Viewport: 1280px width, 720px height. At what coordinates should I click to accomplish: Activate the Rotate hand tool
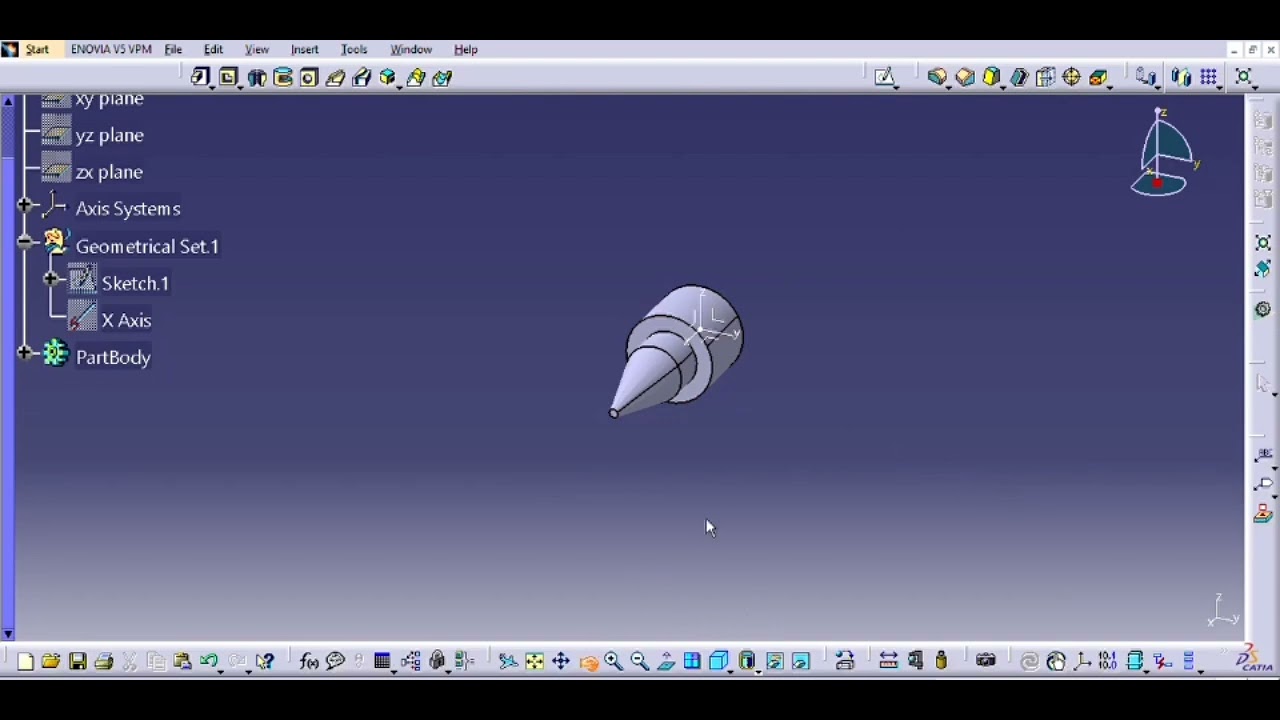click(589, 663)
